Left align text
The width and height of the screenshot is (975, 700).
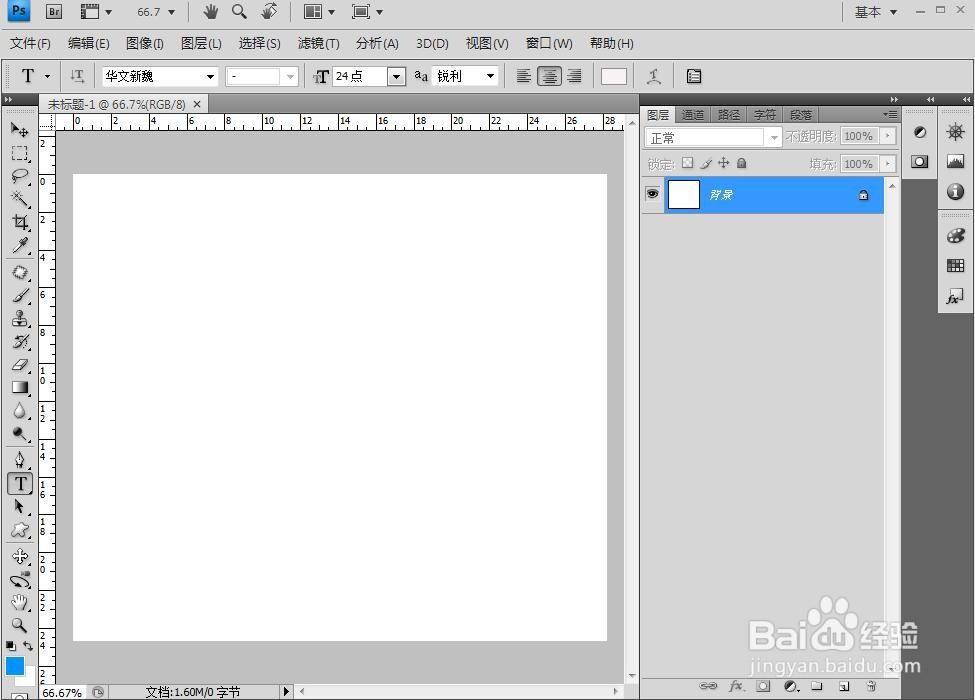524,76
